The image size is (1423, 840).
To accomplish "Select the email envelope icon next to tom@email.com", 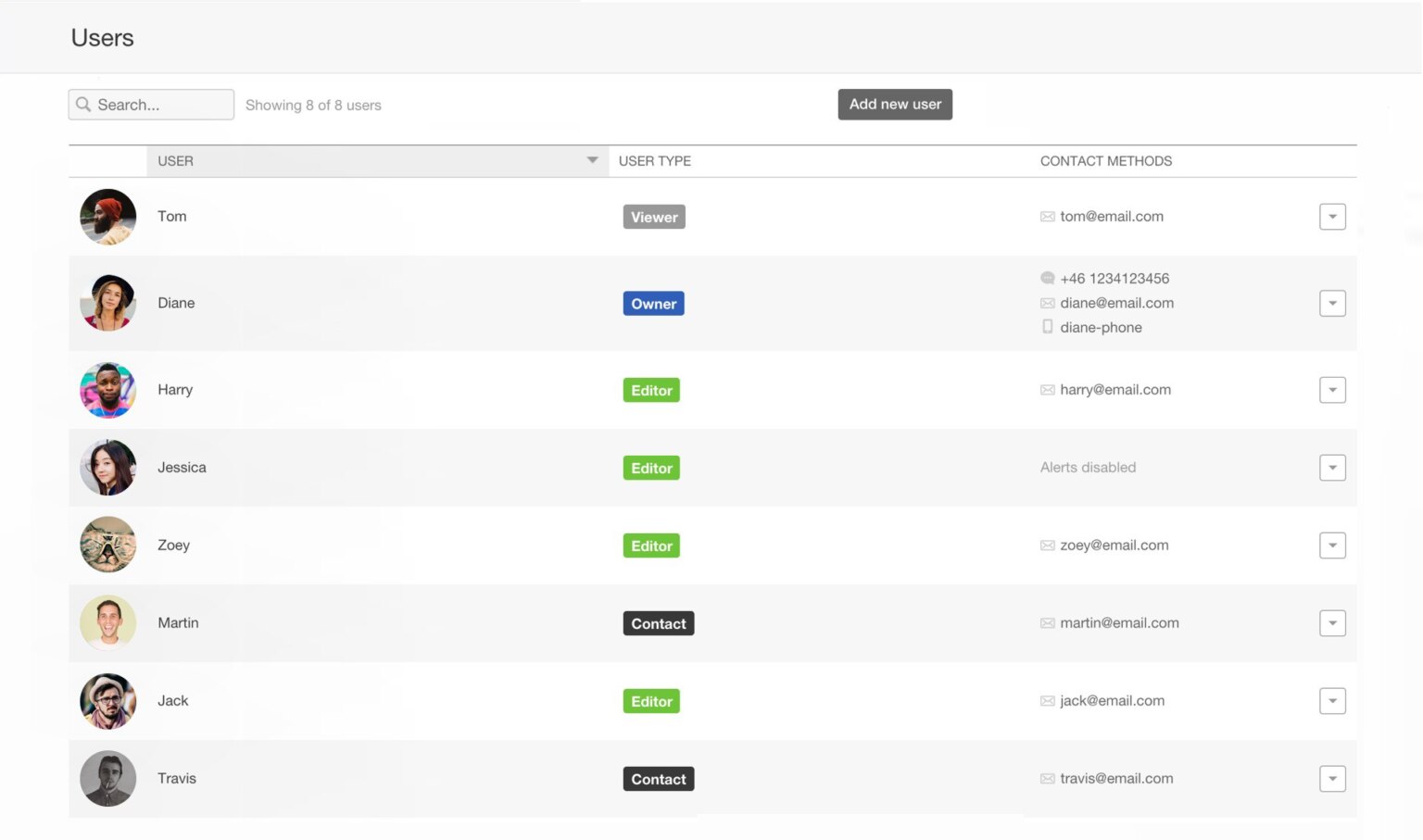I will tap(1047, 216).
